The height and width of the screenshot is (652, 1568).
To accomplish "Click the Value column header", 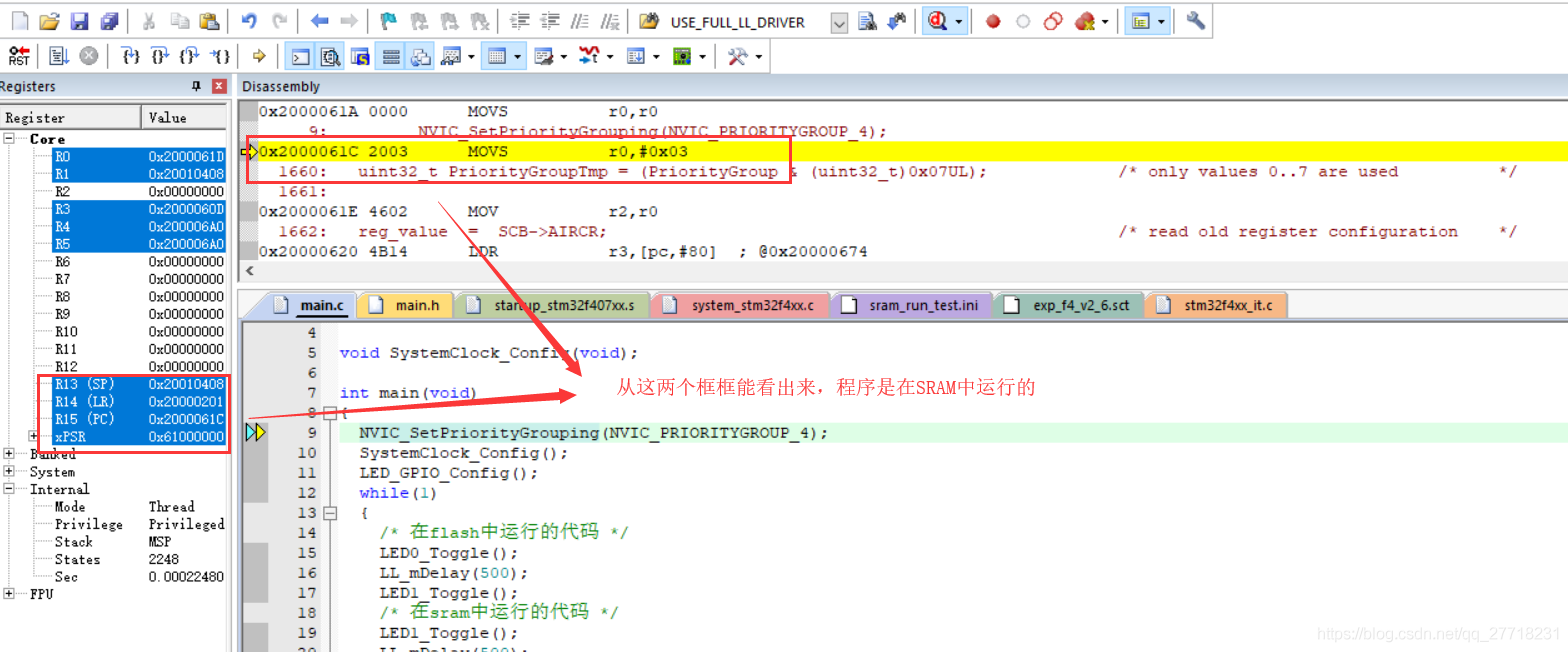I will coord(186,117).
